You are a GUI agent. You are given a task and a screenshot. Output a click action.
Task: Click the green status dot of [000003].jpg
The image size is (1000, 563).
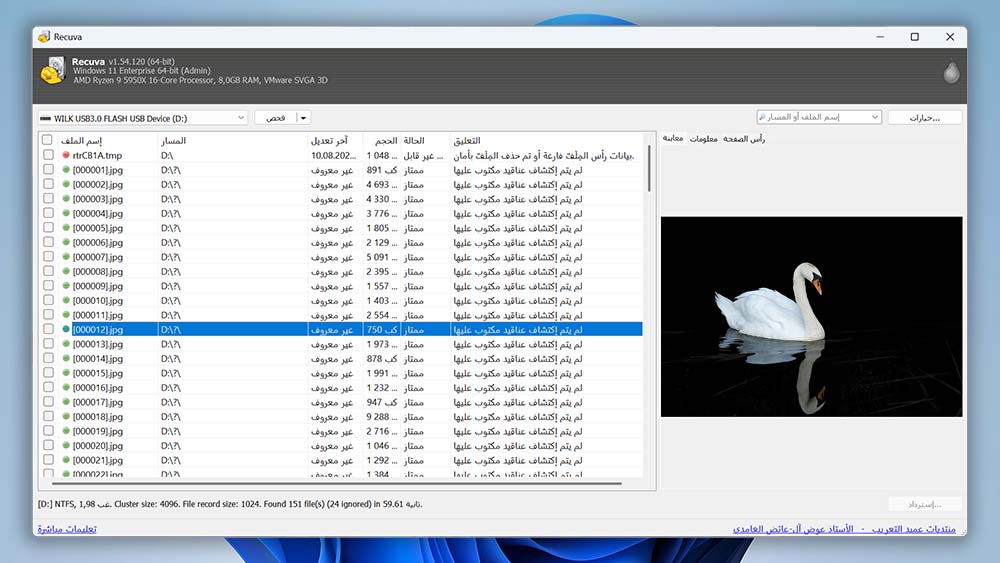[66, 199]
